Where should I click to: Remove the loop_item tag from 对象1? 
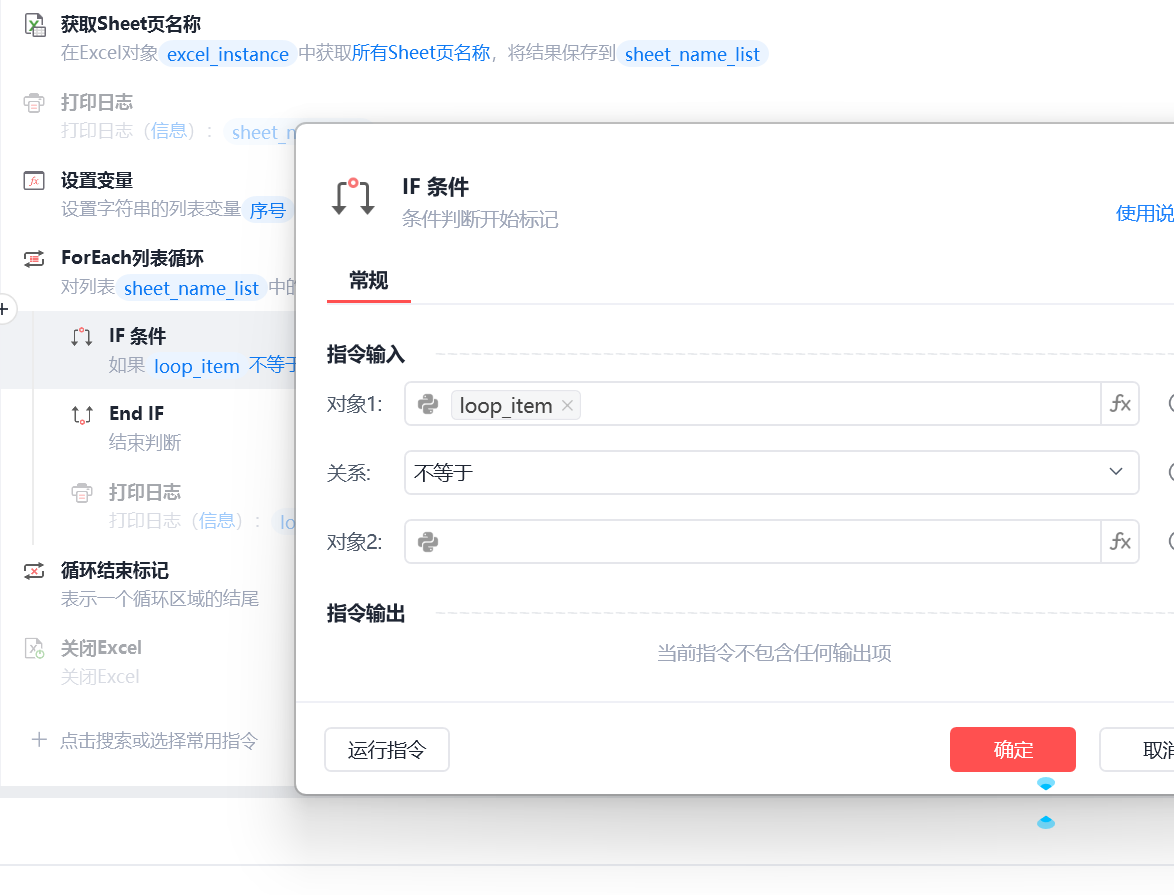pyautogui.click(x=568, y=405)
